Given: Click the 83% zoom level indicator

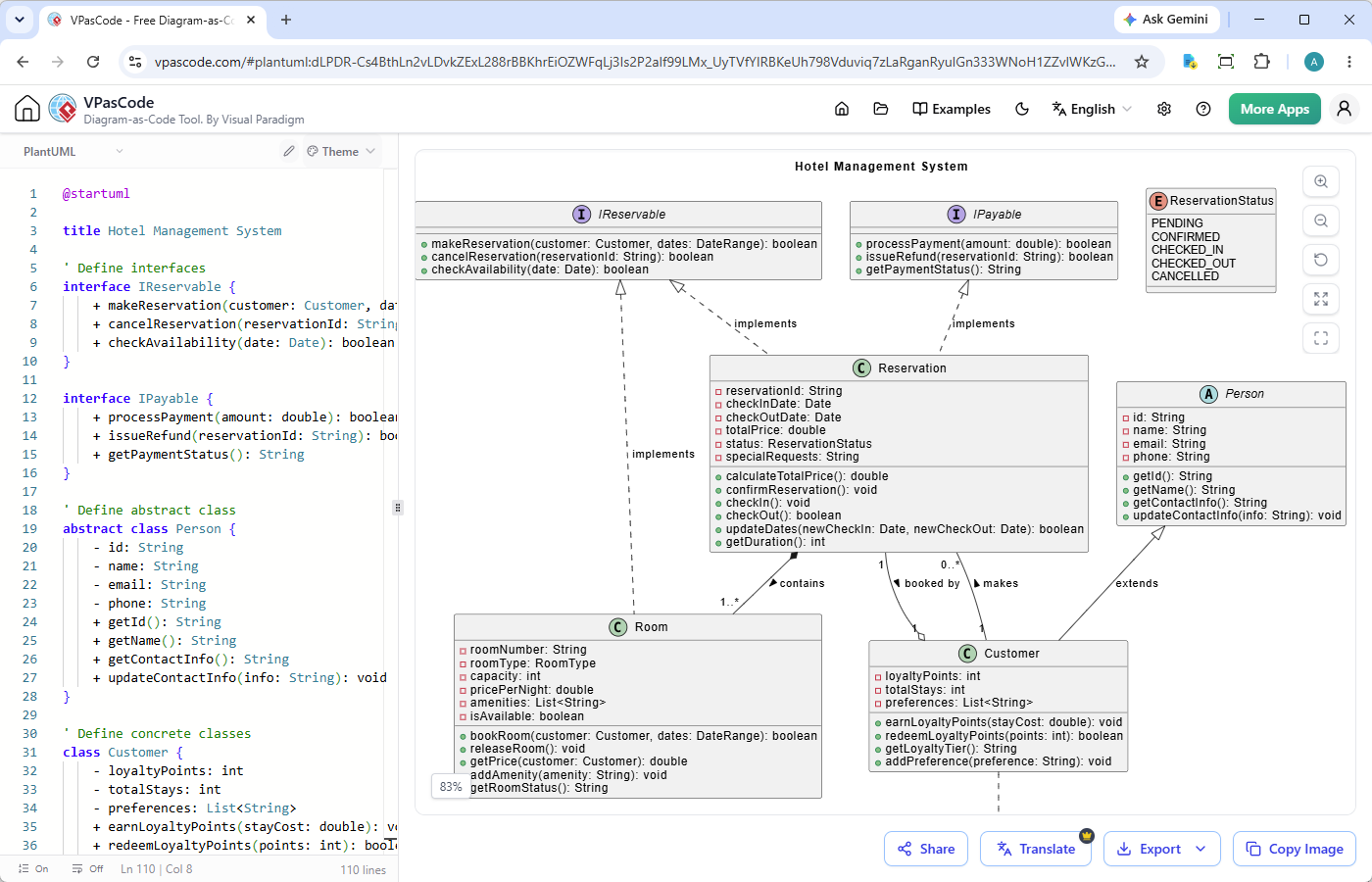Looking at the screenshot, I should 451,786.
